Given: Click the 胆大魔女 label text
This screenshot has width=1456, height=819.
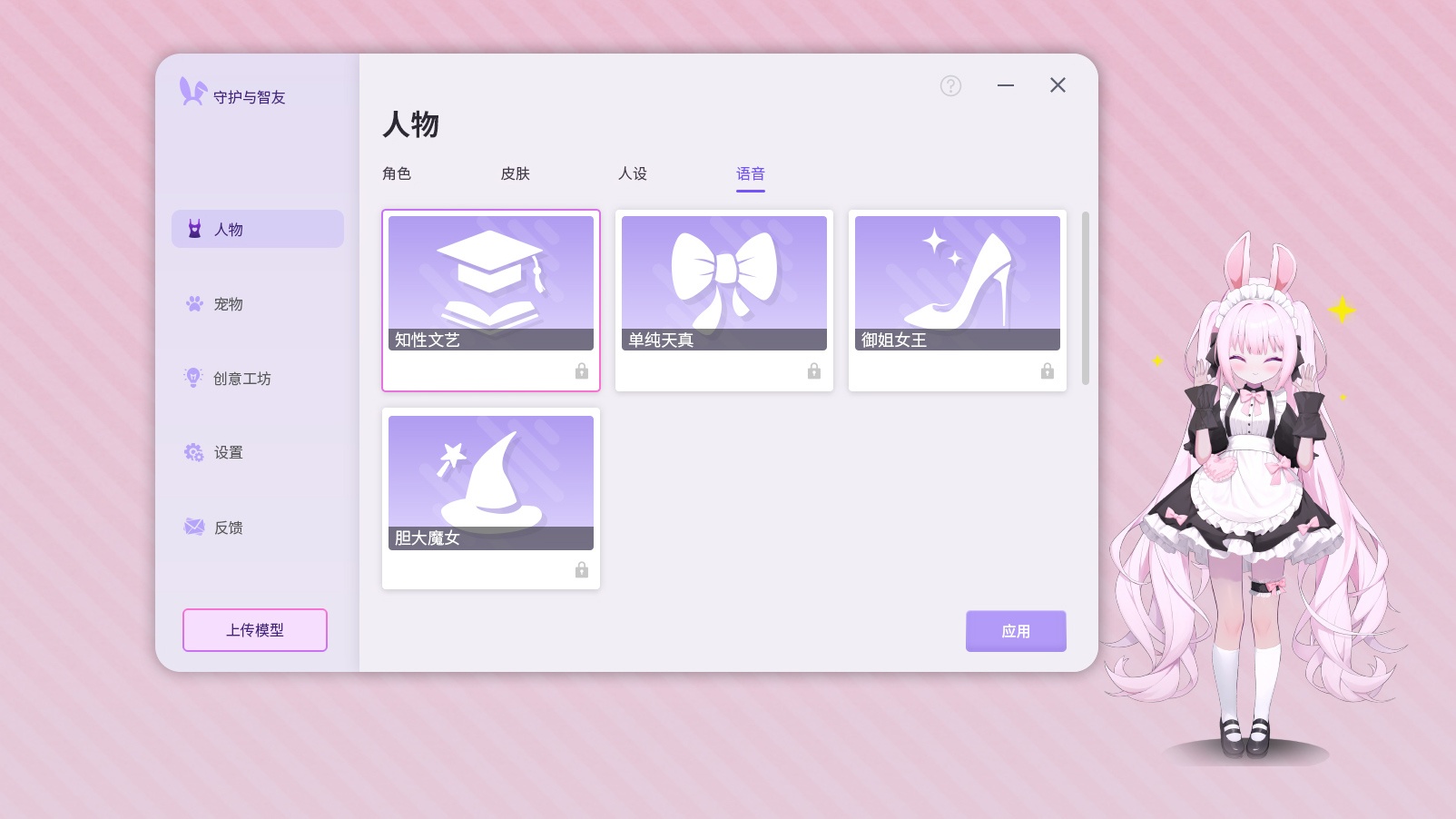Looking at the screenshot, I should (428, 538).
